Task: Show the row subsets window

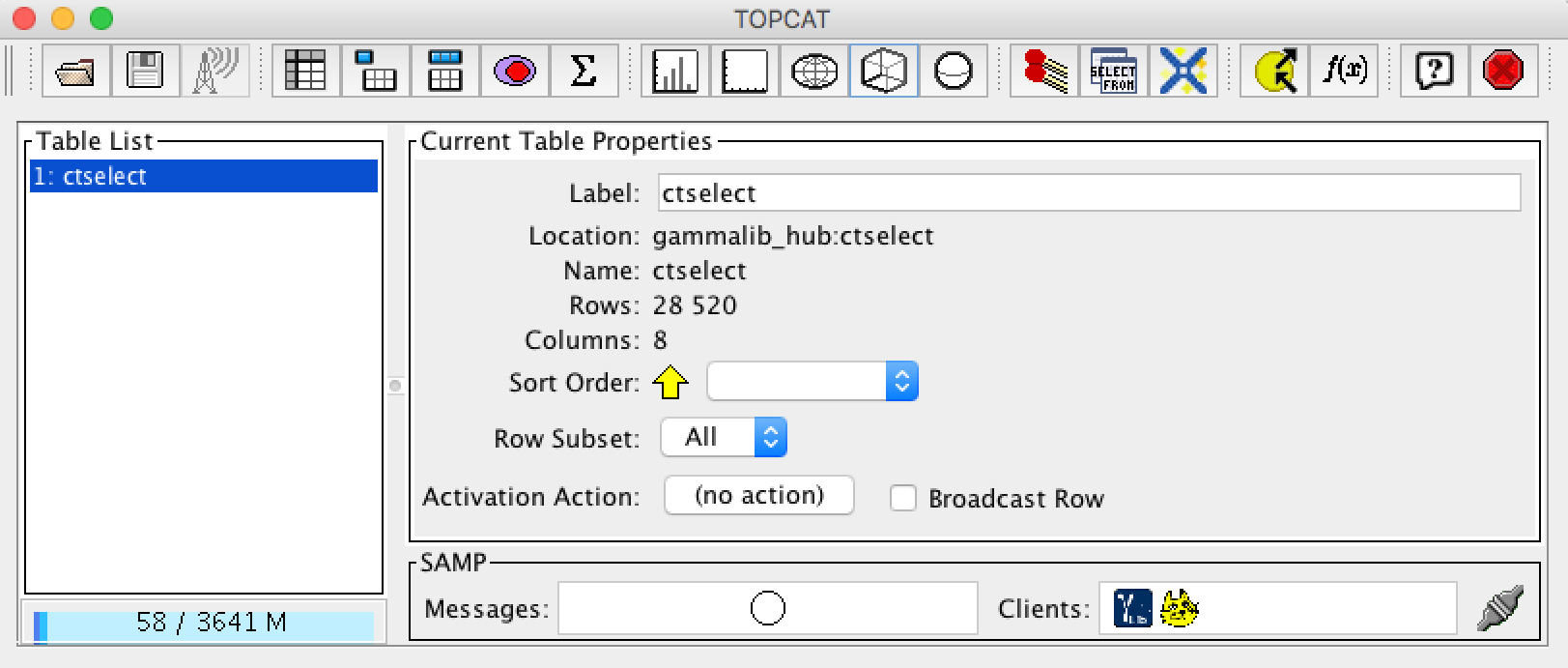Action: pos(514,71)
